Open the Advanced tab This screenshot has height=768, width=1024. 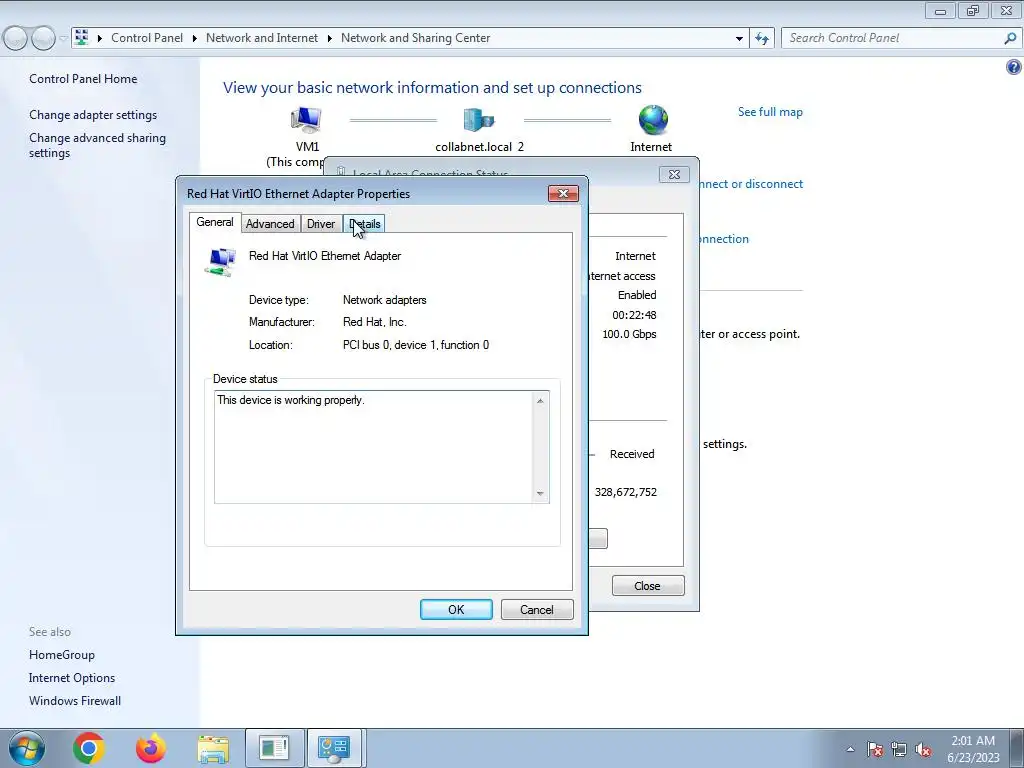pos(270,224)
